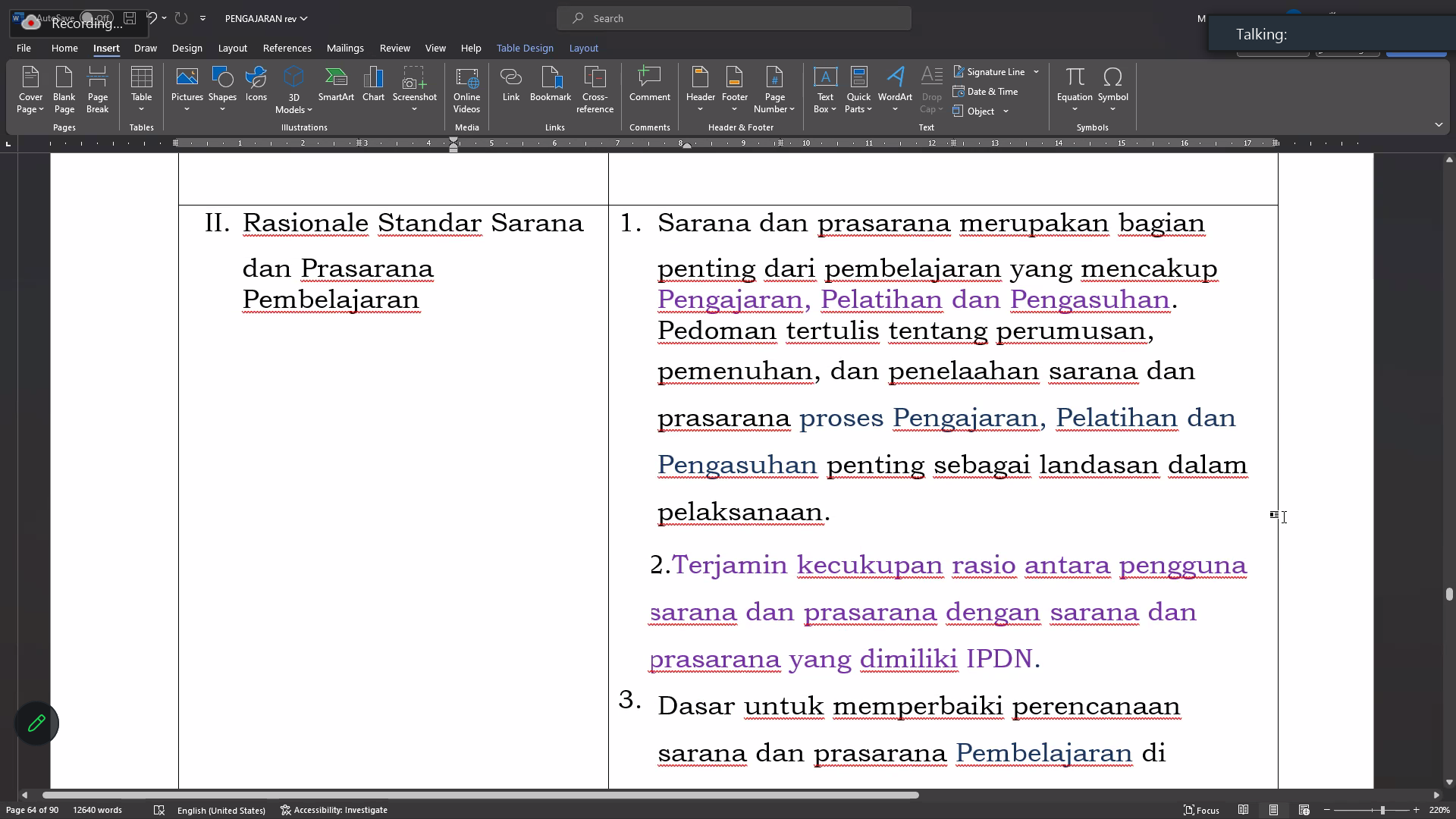Viewport: 1456px width, 819px height.
Task: Click the Page 64 of 90 indicator
Action: (x=33, y=810)
